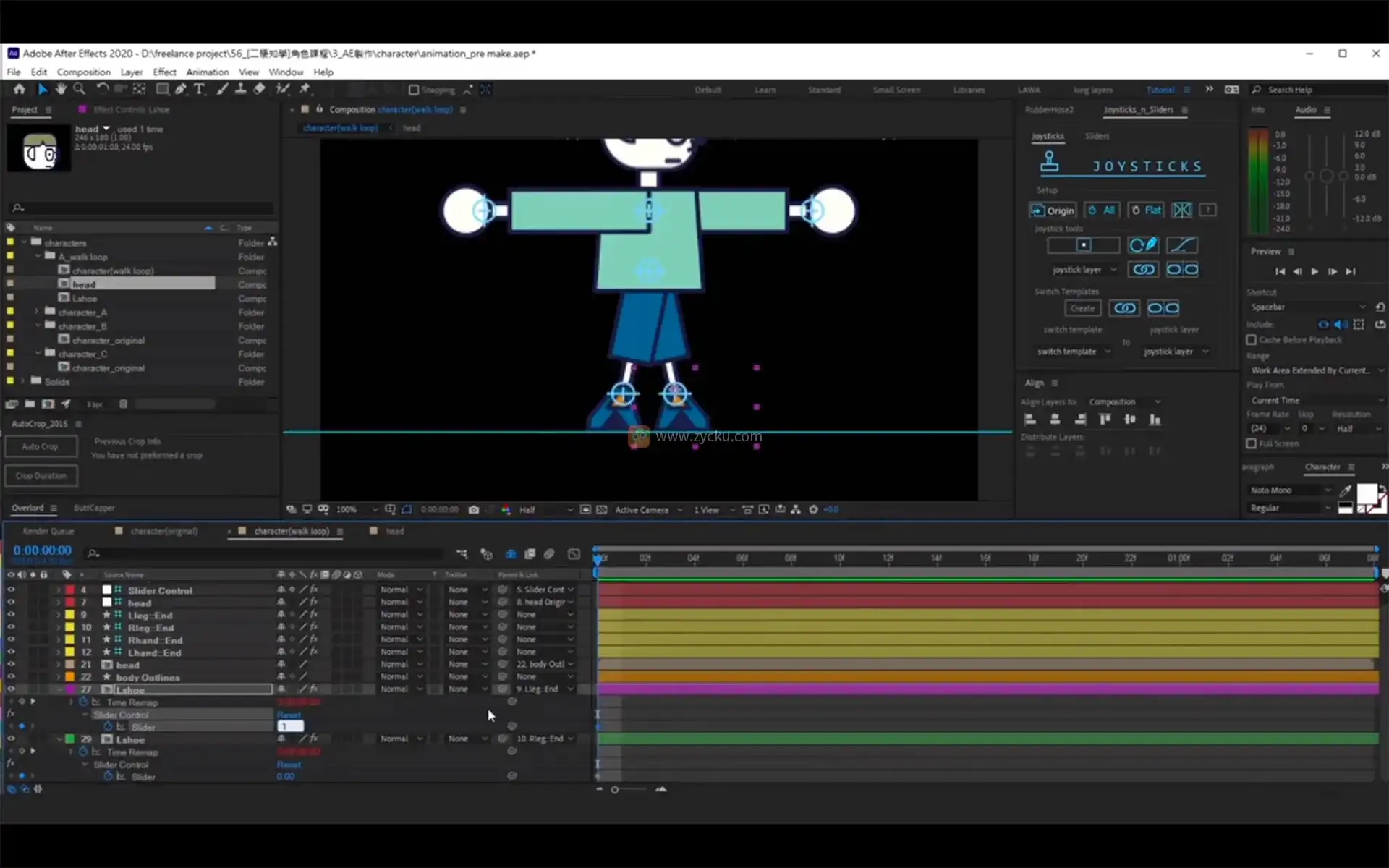This screenshot has height=868, width=1389.
Task: Activate the Puppet Pin tool
Action: click(305, 89)
